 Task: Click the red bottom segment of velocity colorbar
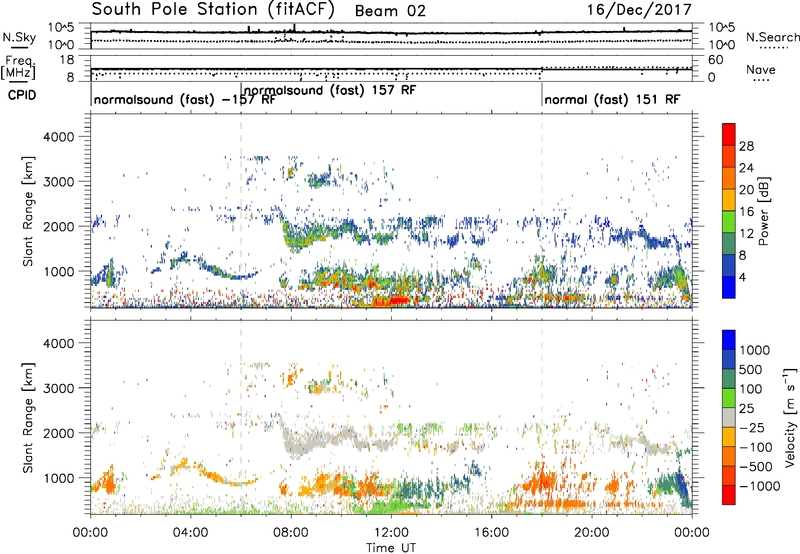[x=729, y=495]
